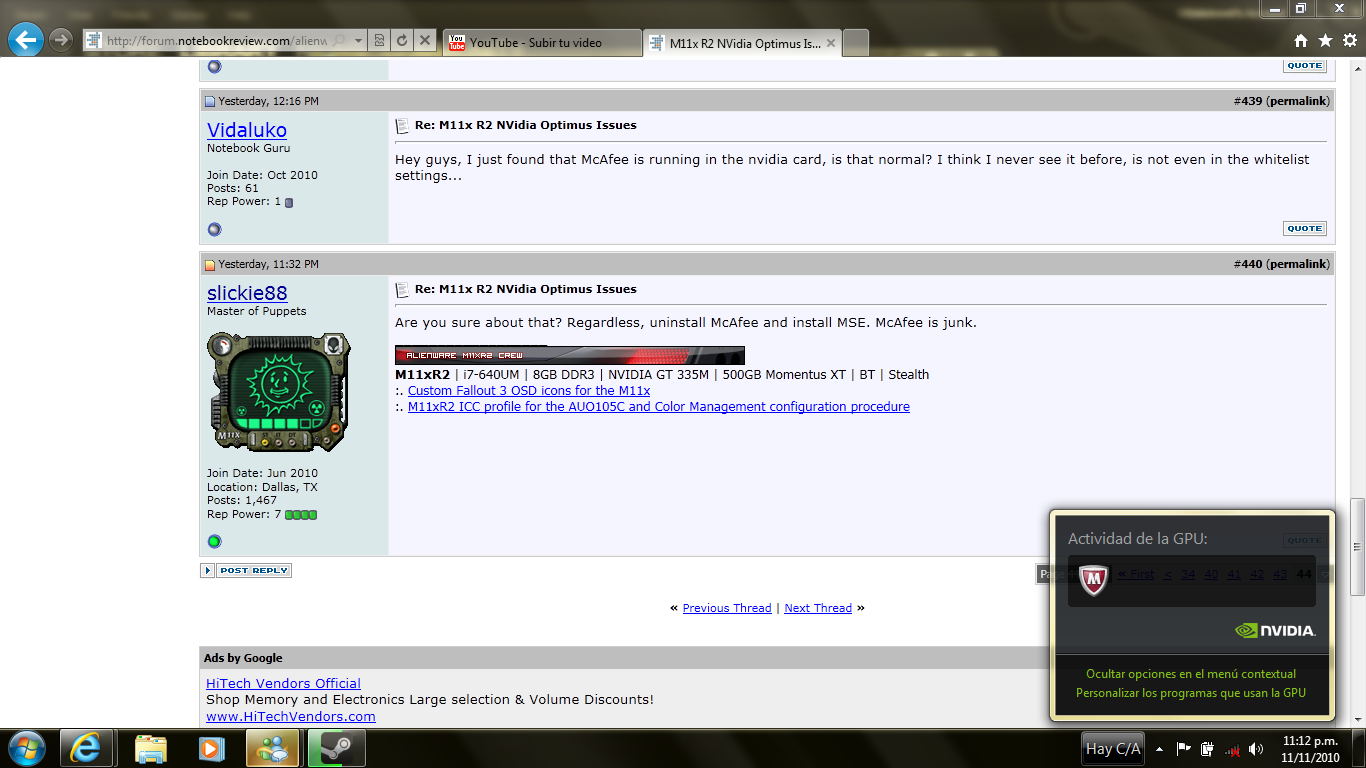Open the www.HiTechVendors.com ad link

(x=291, y=716)
